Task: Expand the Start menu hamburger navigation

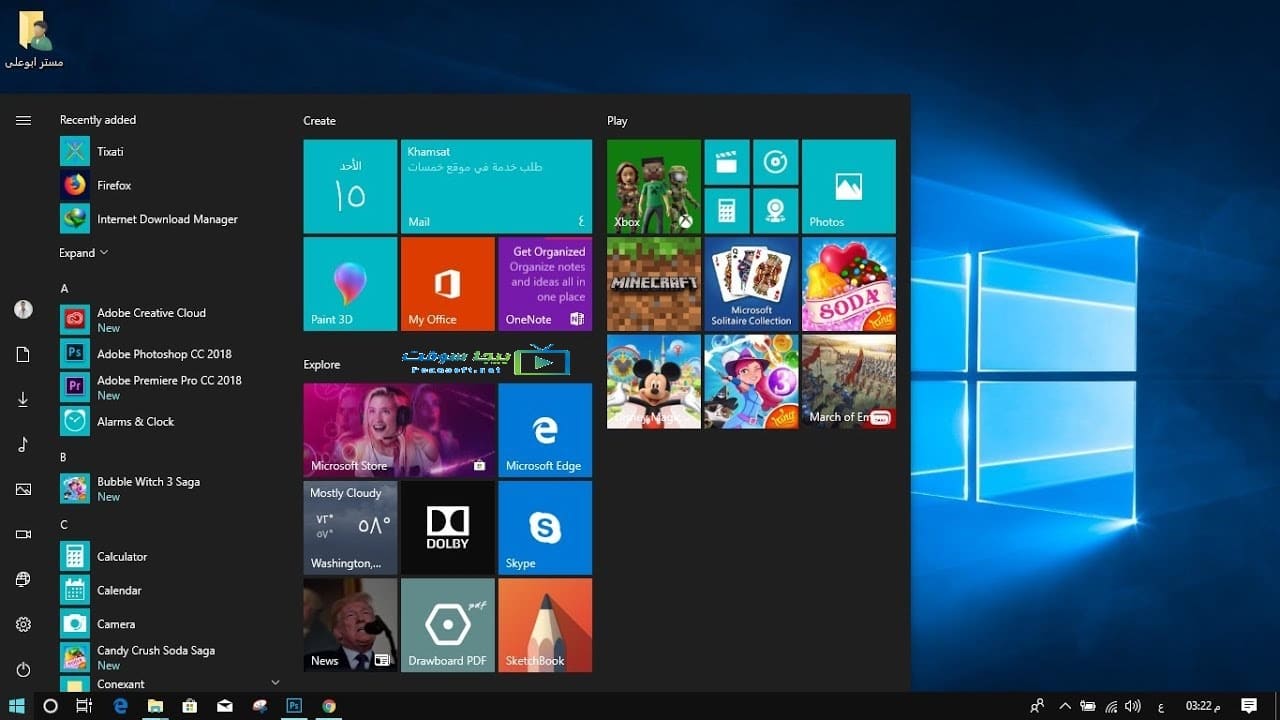Action: (23, 120)
